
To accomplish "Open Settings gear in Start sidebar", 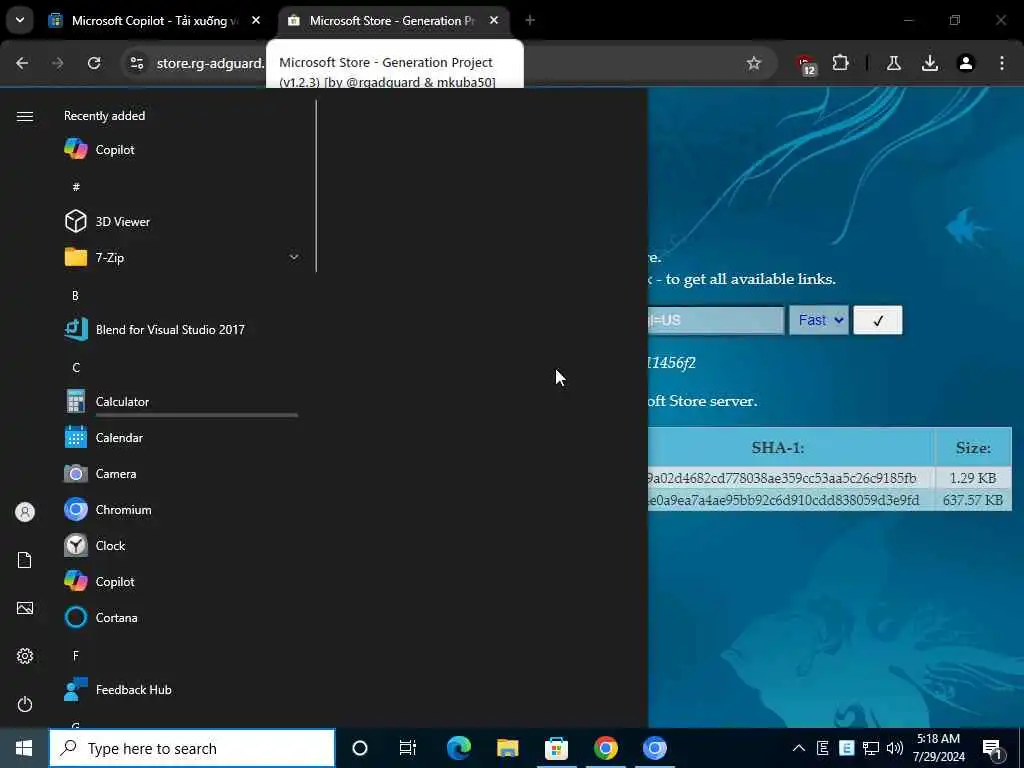I will pos(25,656).
